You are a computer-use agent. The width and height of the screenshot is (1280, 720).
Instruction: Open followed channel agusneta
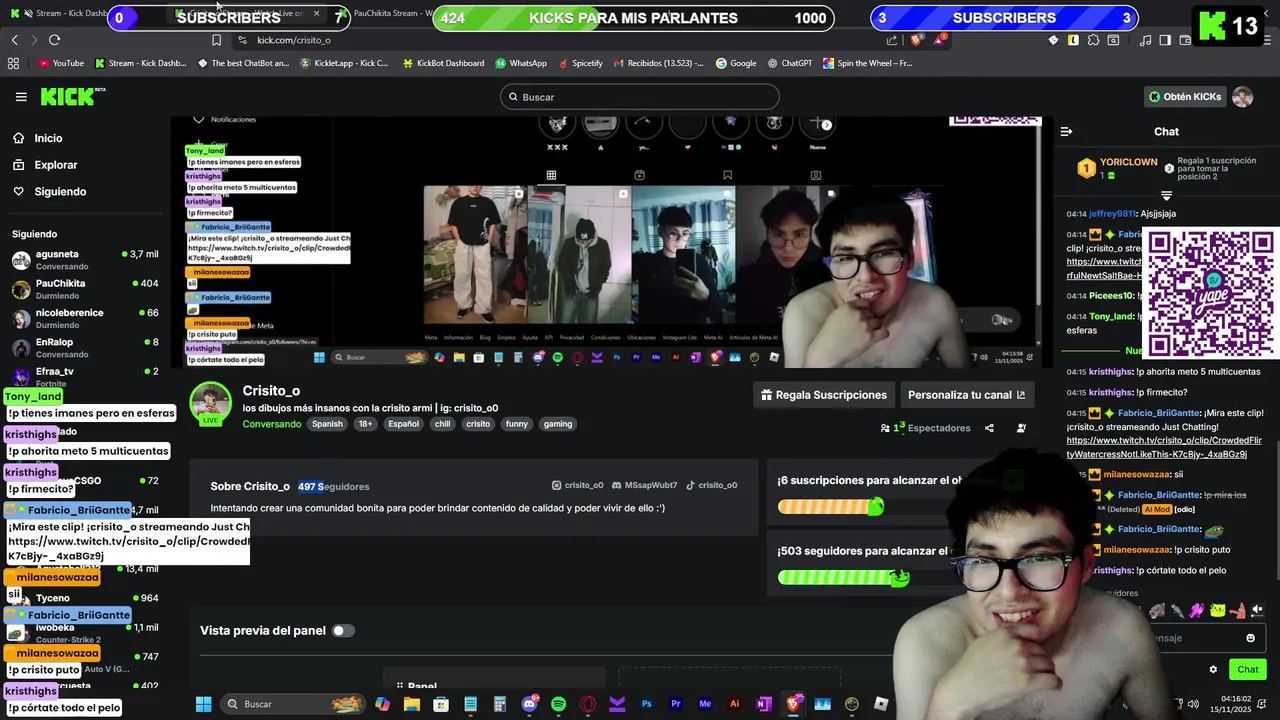pyautogui.click(x=85, y=260)
